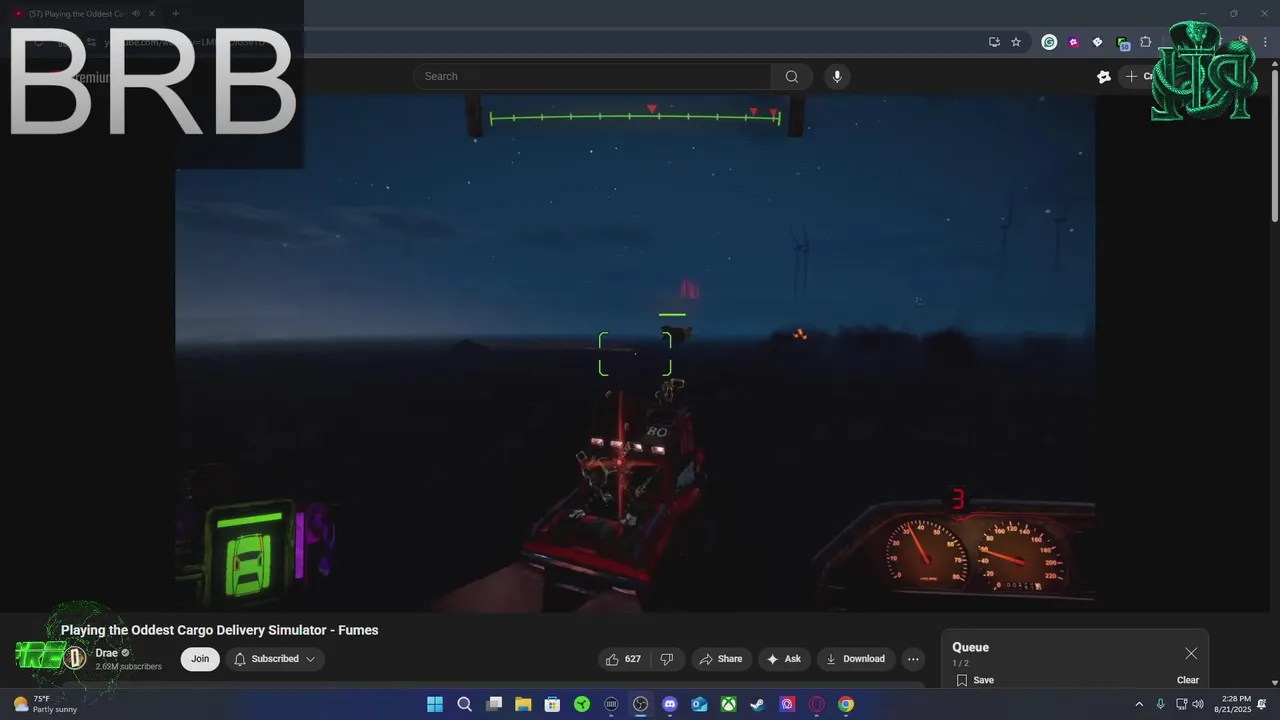Open Task View on the taskbar
The width and height of the screenshot is (1280, 720).
(x=494, y=704)
